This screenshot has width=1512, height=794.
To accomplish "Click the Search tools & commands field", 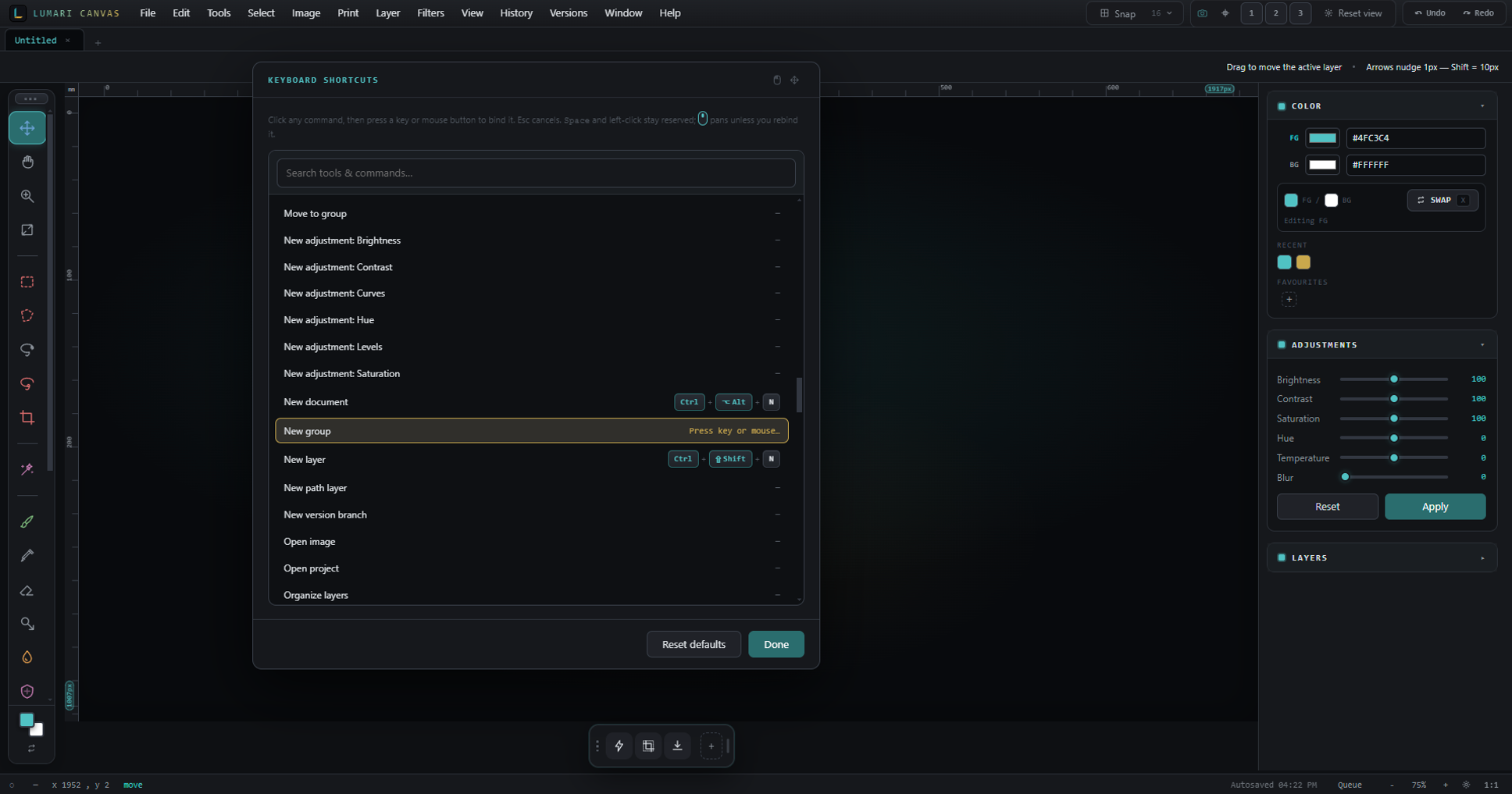I will [x=536, y=173].
